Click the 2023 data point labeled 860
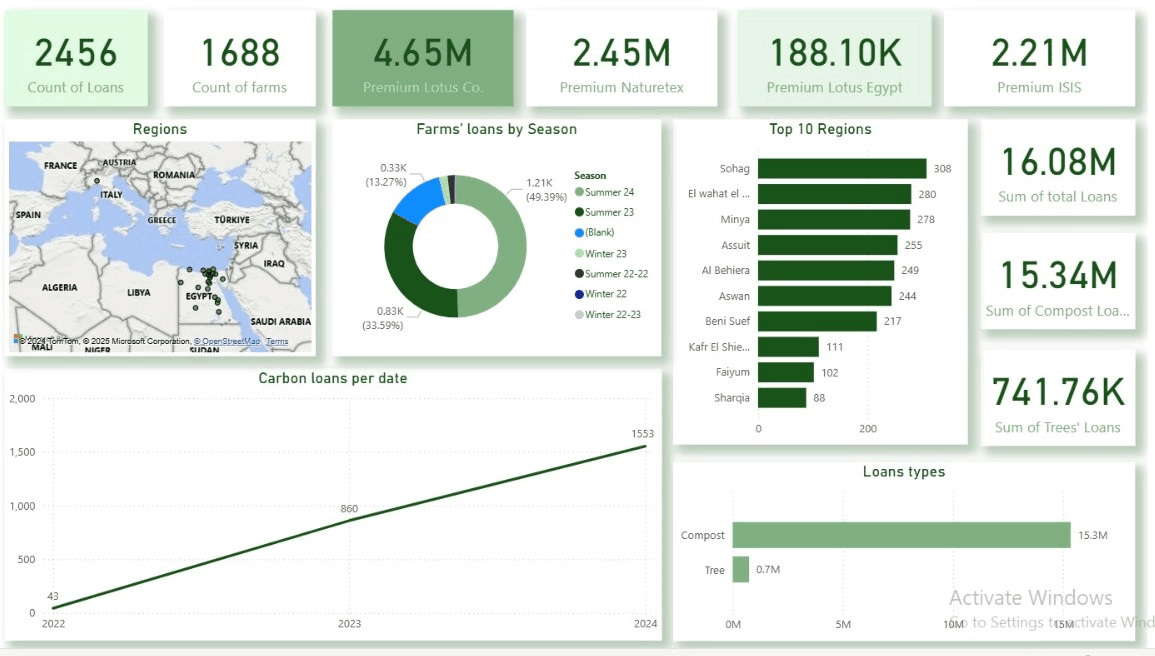The width and height of the screenshot is (1155, 656). click(x=348, y=521)
